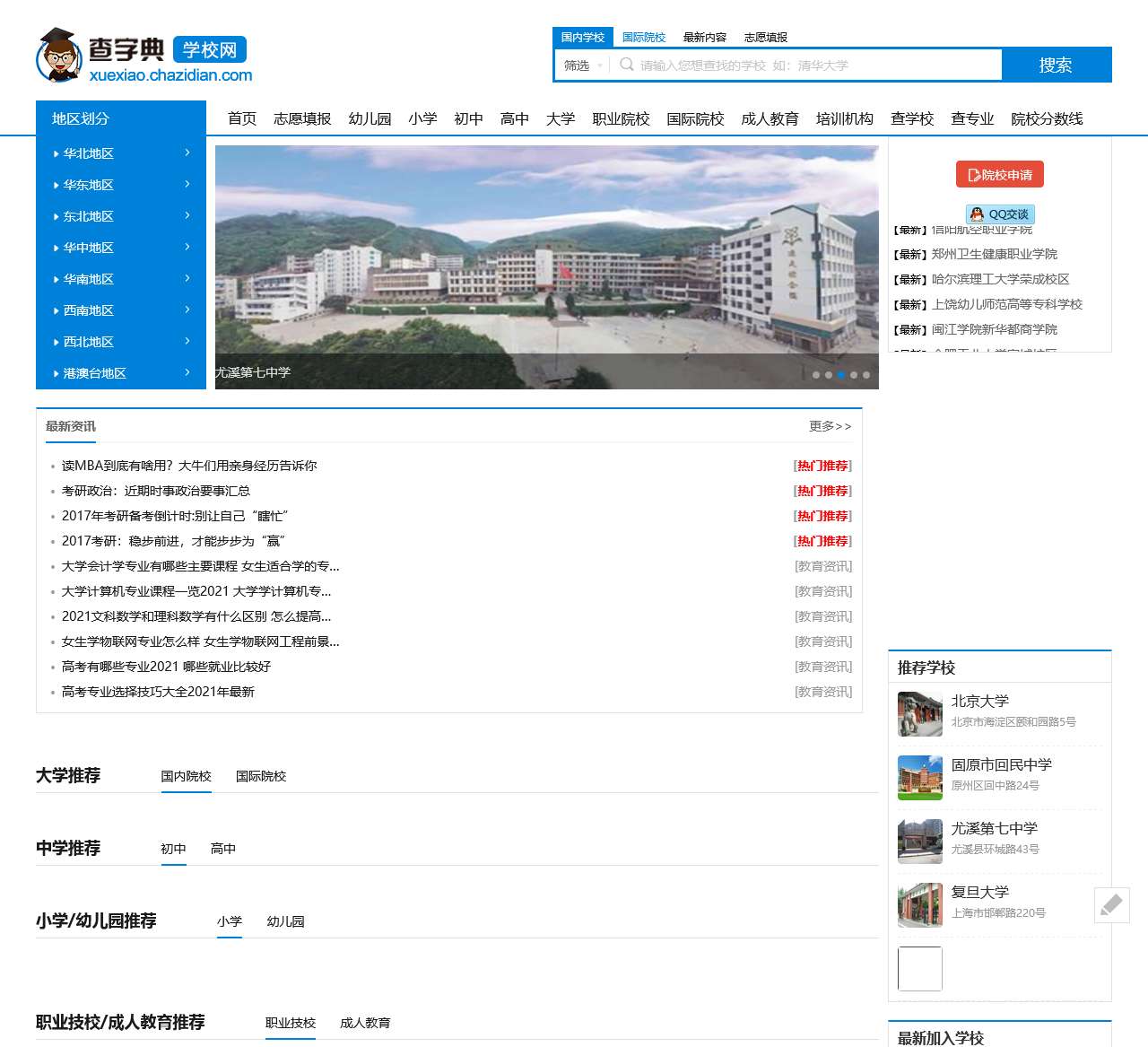Expand 华北地区 region chevron
This screenshot has height=1047, width=1148.
[187, 153]
